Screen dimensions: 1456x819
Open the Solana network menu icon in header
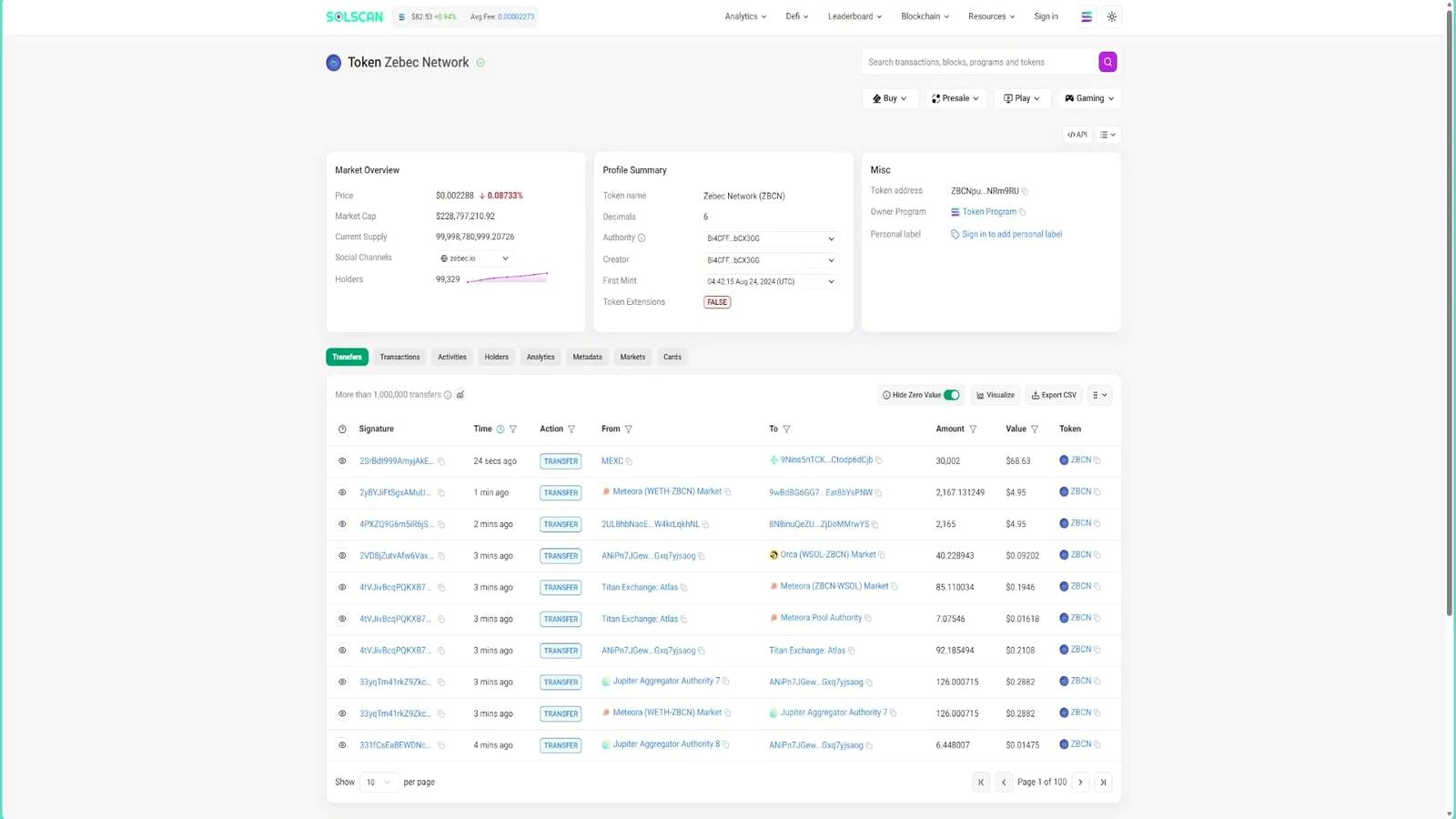coord(1087,16)
